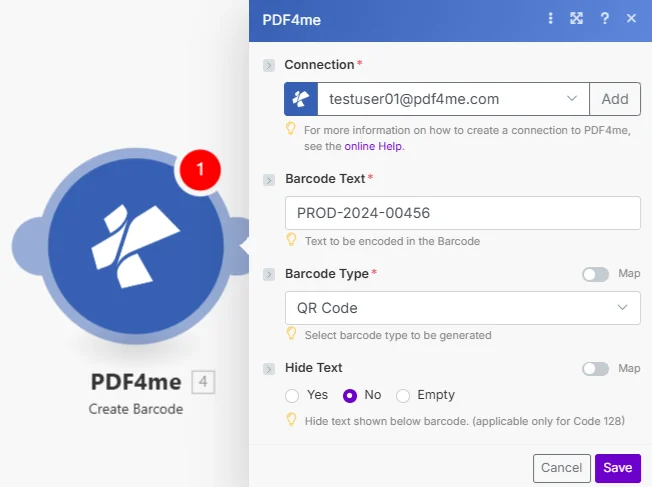Click the right connector of the PDF4me module
This screenshot has width=652, height=487.
click(240, 246)
